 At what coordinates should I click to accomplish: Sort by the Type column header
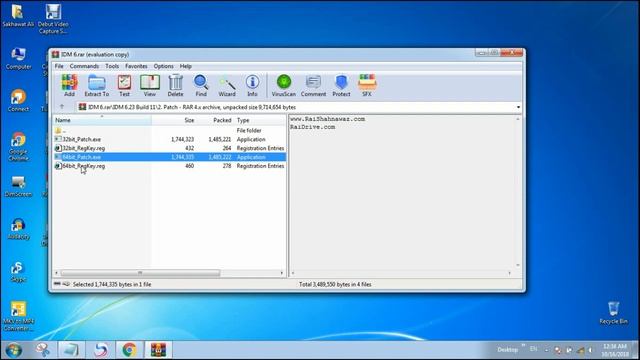coord(260,120)
